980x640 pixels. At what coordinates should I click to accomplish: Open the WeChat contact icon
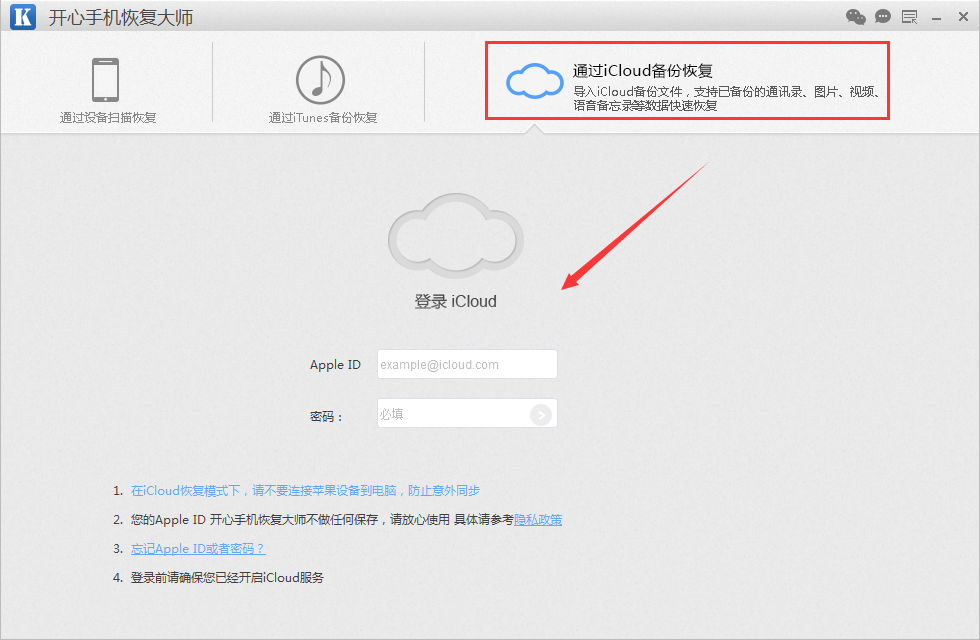click(856, 17)
